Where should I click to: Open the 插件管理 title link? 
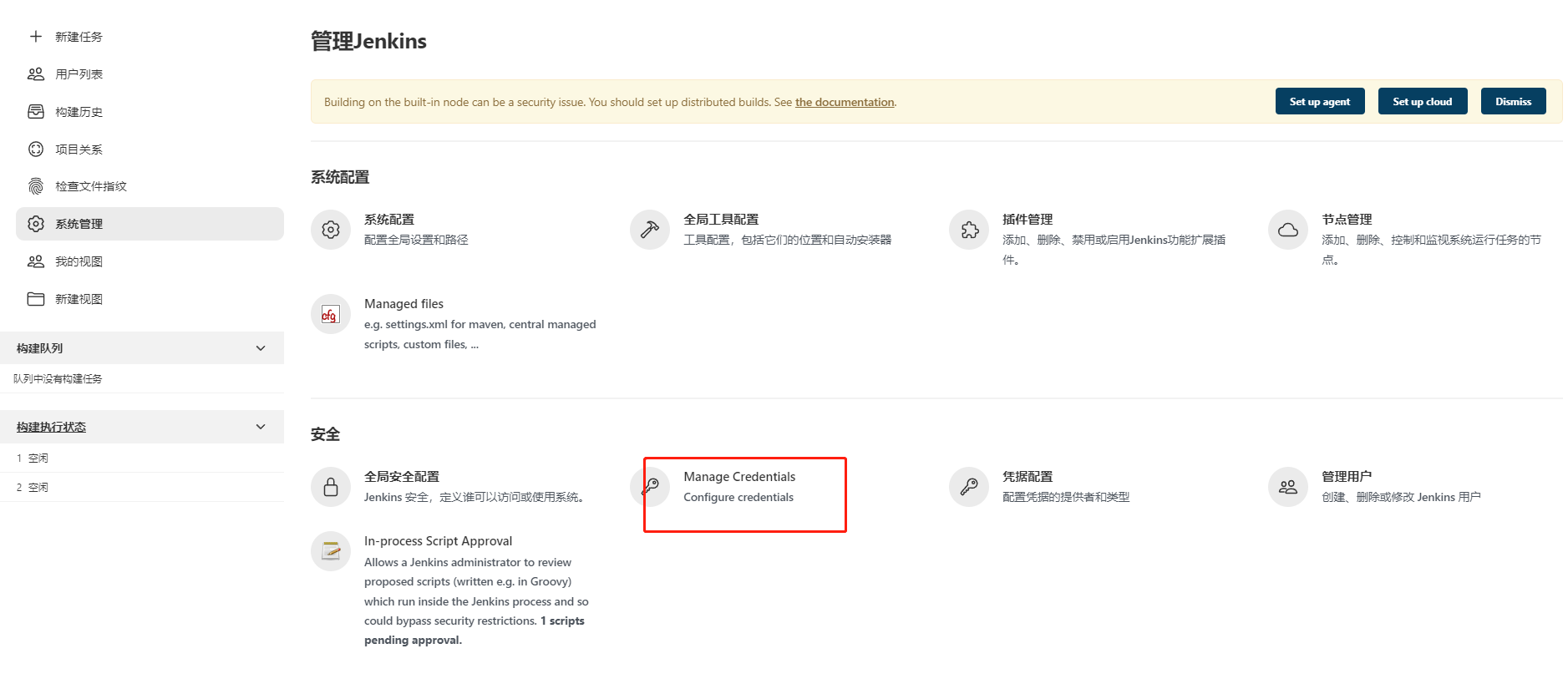click(x=1028, y=220)
